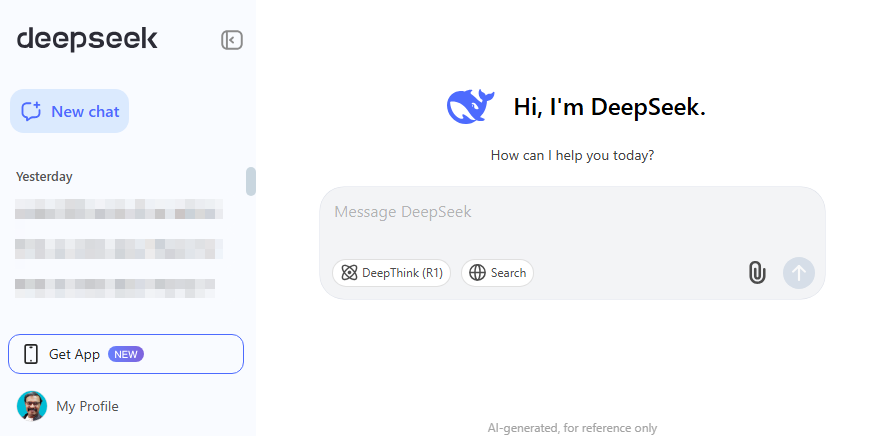Image resolution: width=883 pixels, height=436 pixels.
Task: Open third blurred chat under Yesterday
Action: (115, 287)
